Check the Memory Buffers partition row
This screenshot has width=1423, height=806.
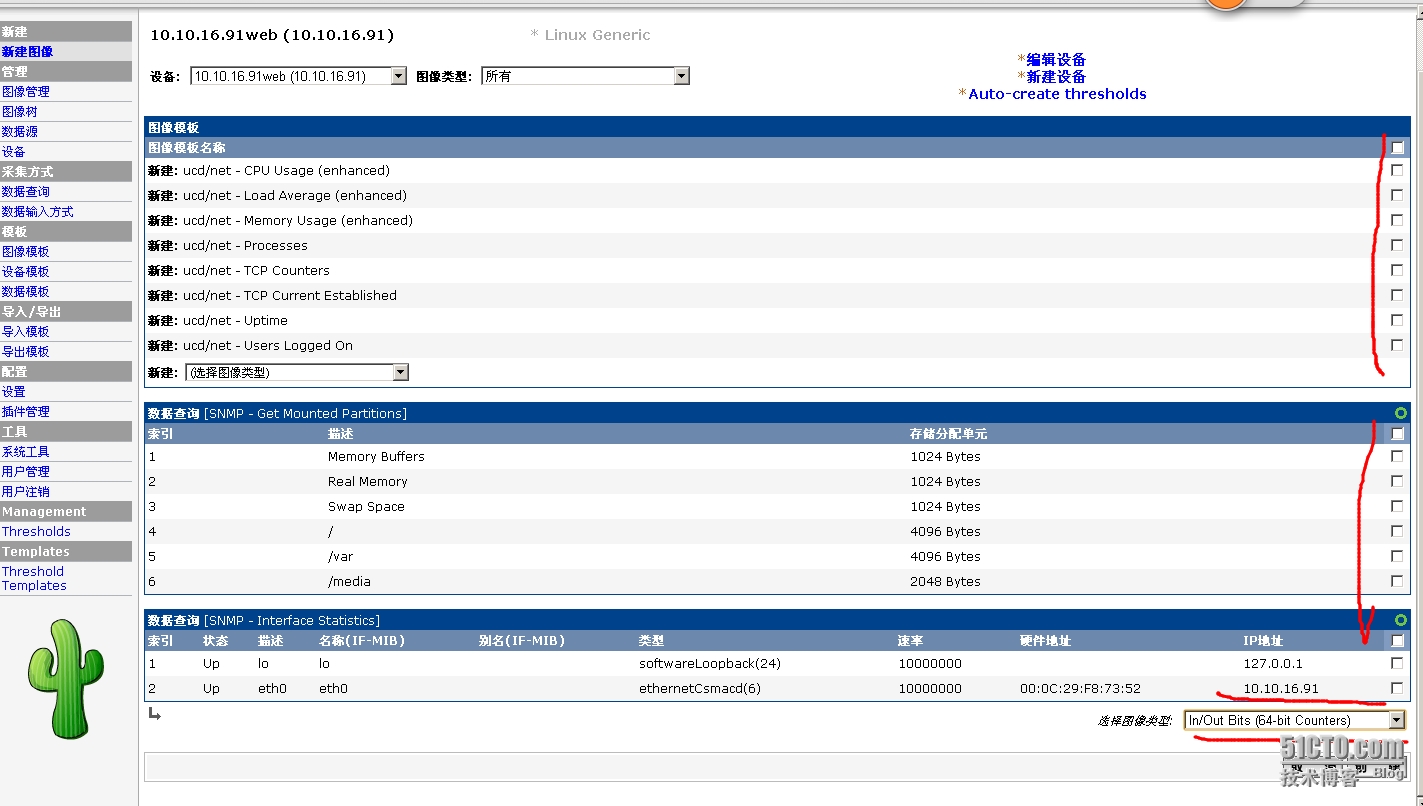coord(1397,456)
